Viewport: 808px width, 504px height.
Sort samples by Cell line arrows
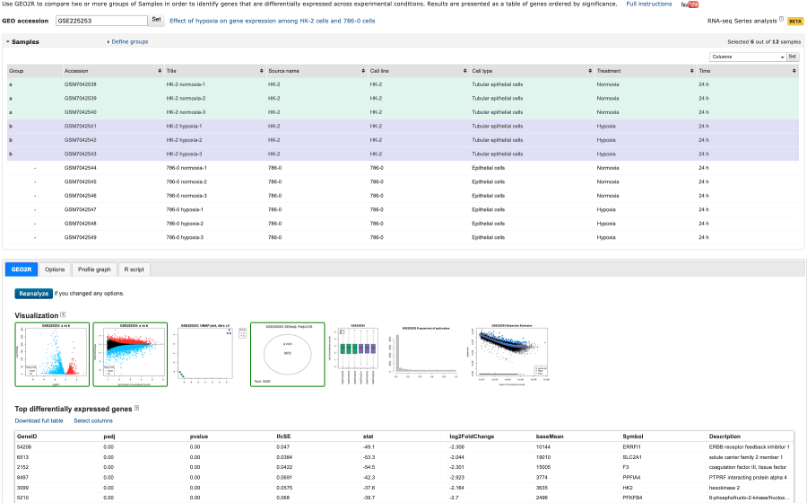point(465,71)
